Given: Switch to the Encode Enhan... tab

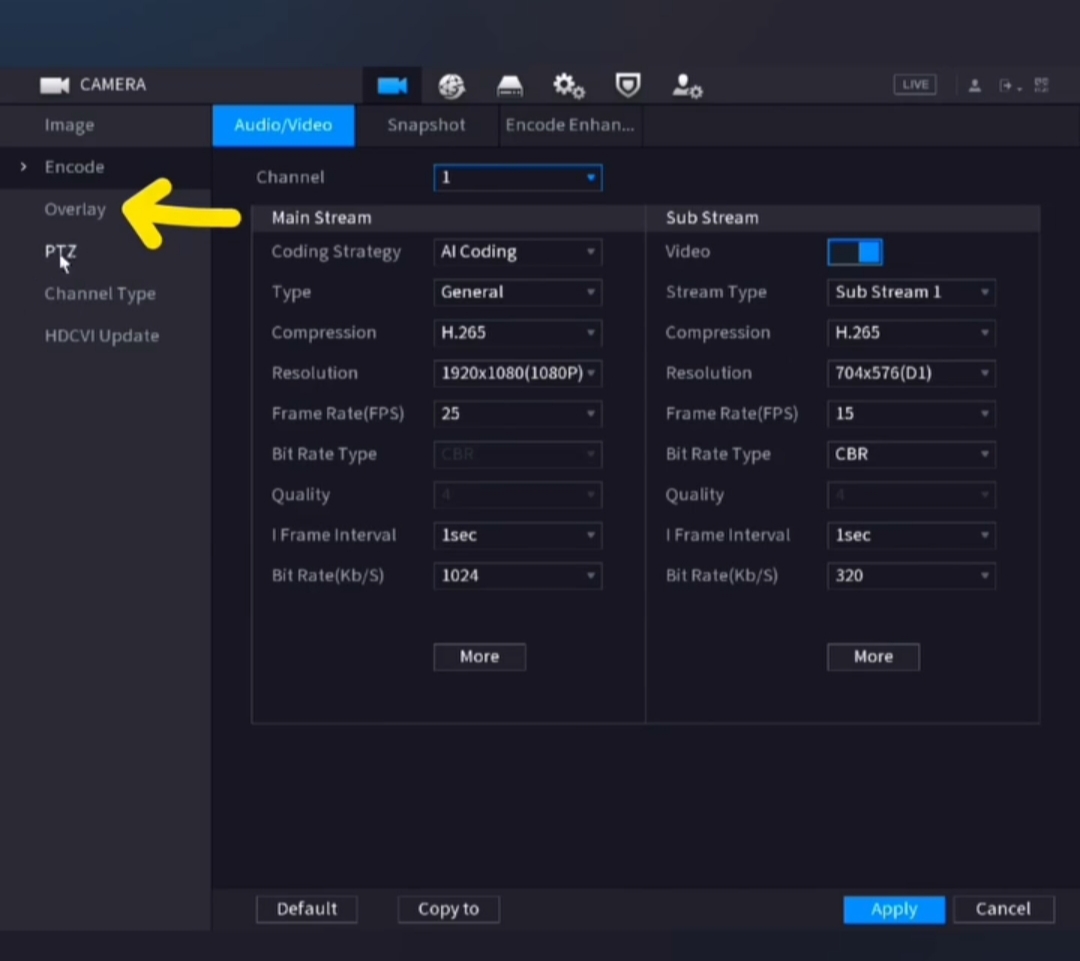Looking at the screenshot, I should (570, 125).
